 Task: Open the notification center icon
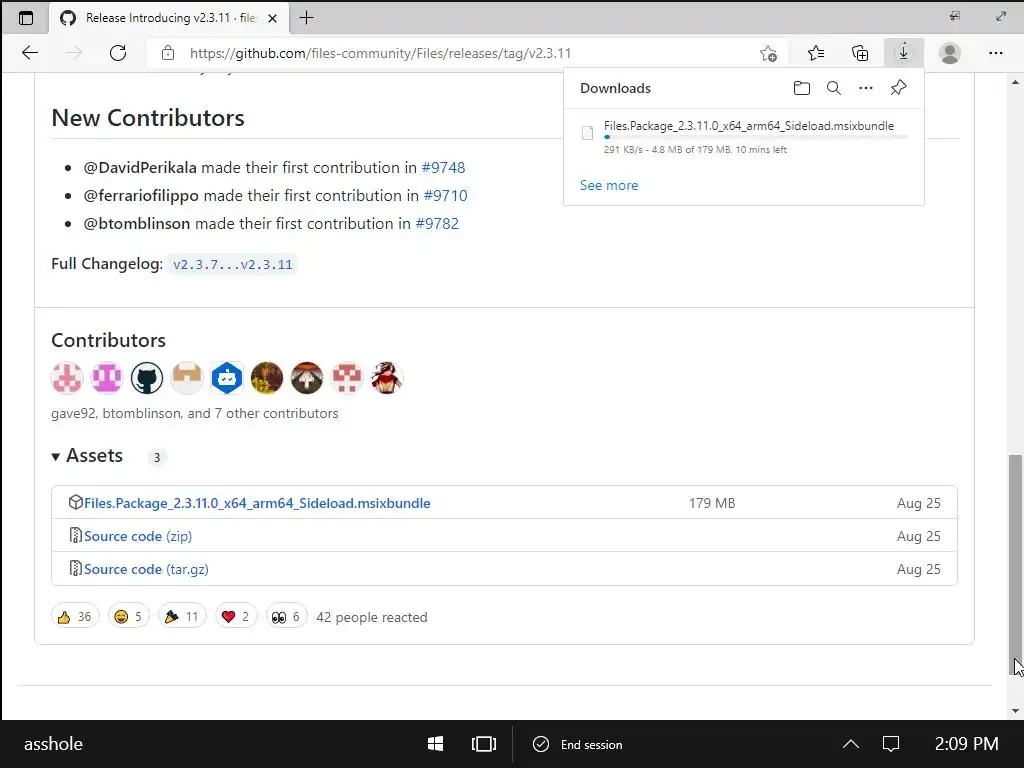pyautogui.click(x=891, y=744)
